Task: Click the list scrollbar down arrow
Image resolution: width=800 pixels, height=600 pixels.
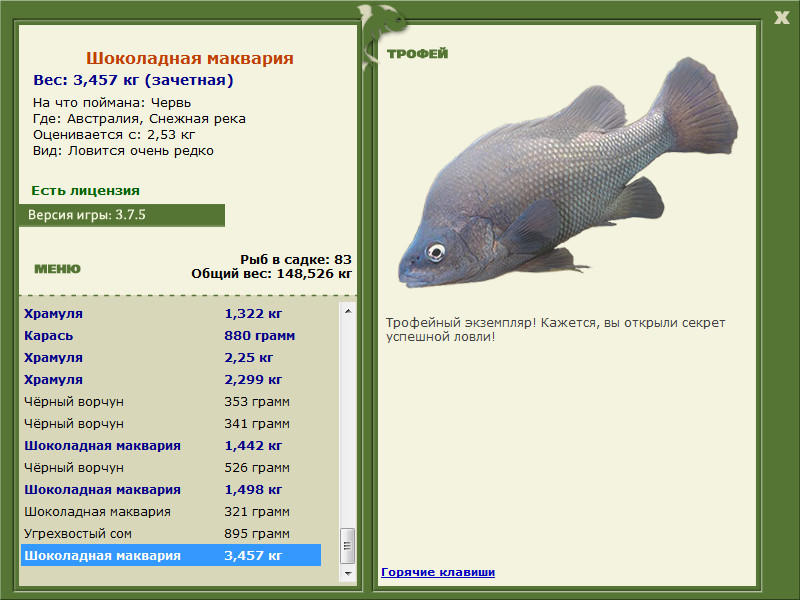Action: click(348, 573)
